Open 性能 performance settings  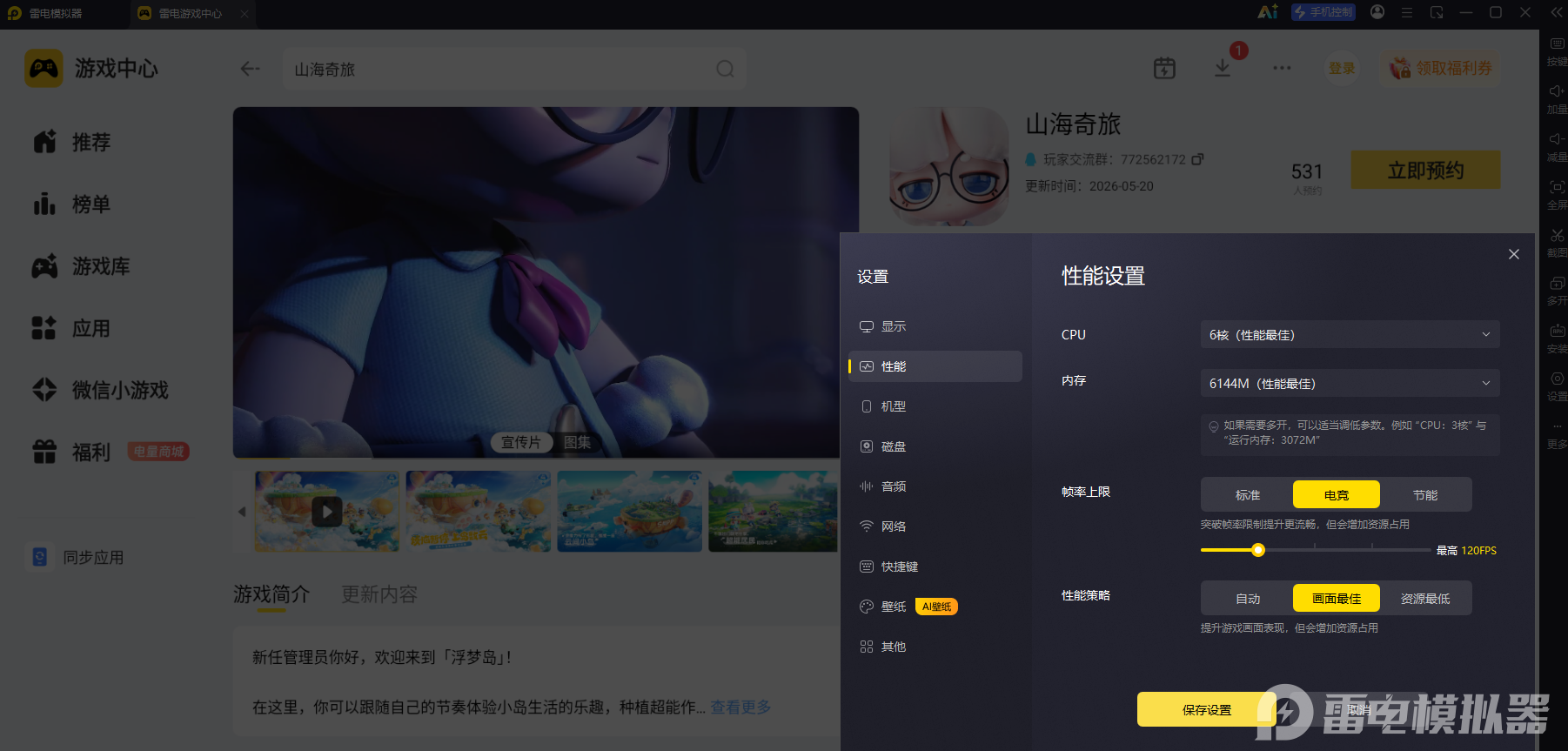click(x=935, y=366)
